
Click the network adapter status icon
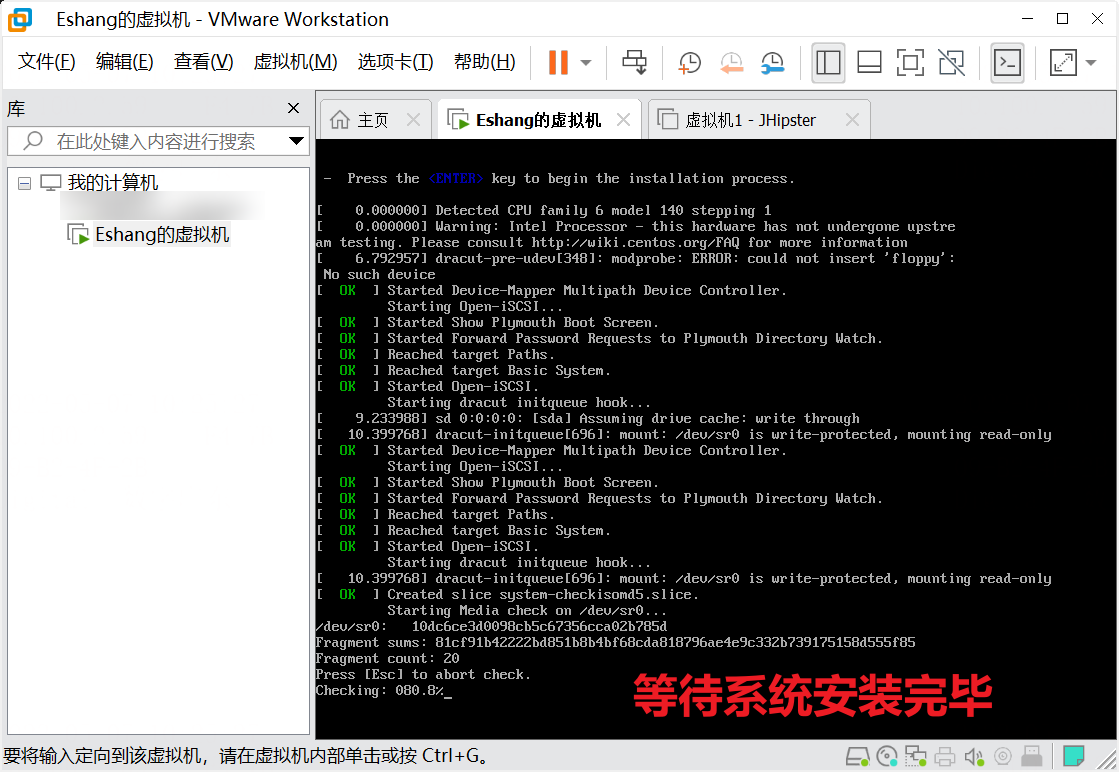(x=916, y=756)
